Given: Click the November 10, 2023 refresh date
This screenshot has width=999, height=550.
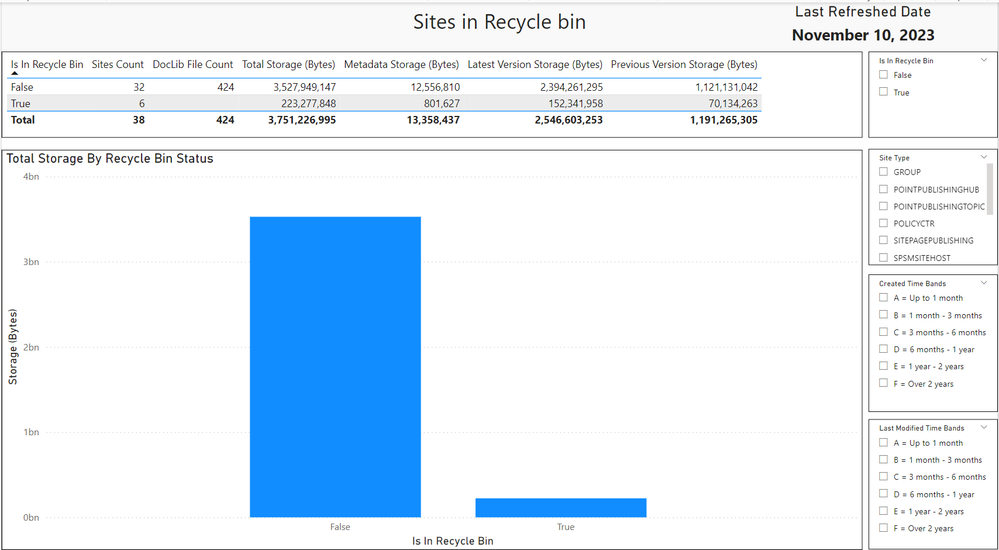Looking at the screenshot, I should [x=863, y=35].
